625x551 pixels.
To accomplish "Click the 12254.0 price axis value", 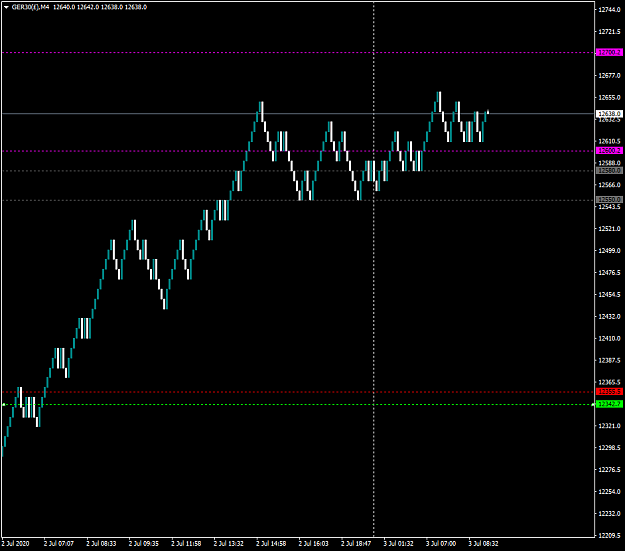I will pos(609,492).
